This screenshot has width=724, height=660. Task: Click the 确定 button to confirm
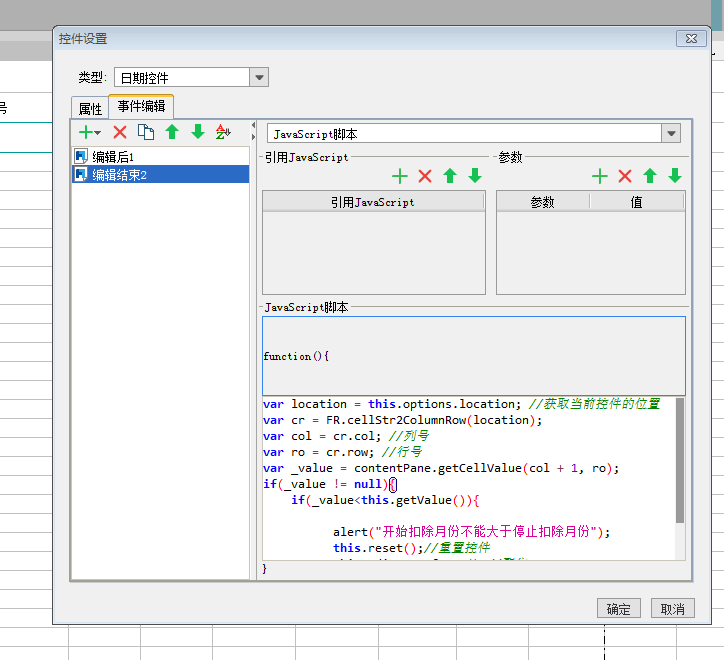click(x=619, y=609)
